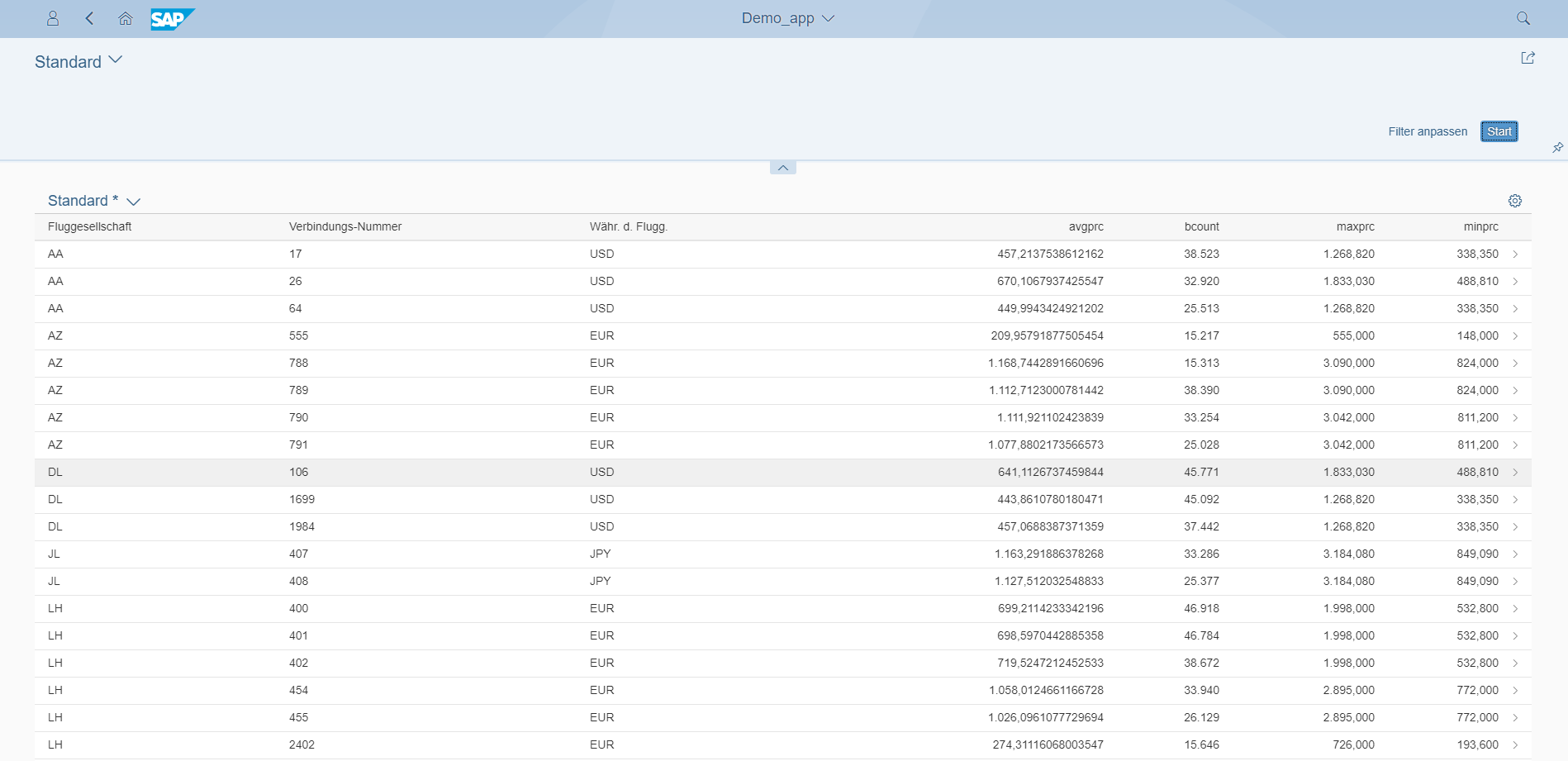Viewport: 1568px width, 761px height.
Task: Pin the filter header bar
Action: [1557, 147]
